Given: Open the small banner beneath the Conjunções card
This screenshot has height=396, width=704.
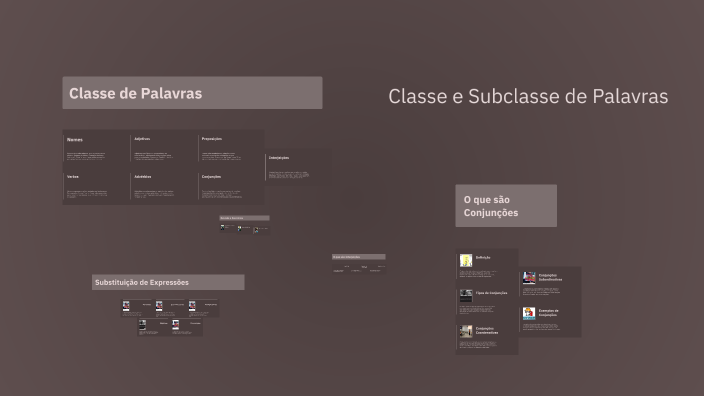Looking at the screenshot, I should tap(244, 218).
